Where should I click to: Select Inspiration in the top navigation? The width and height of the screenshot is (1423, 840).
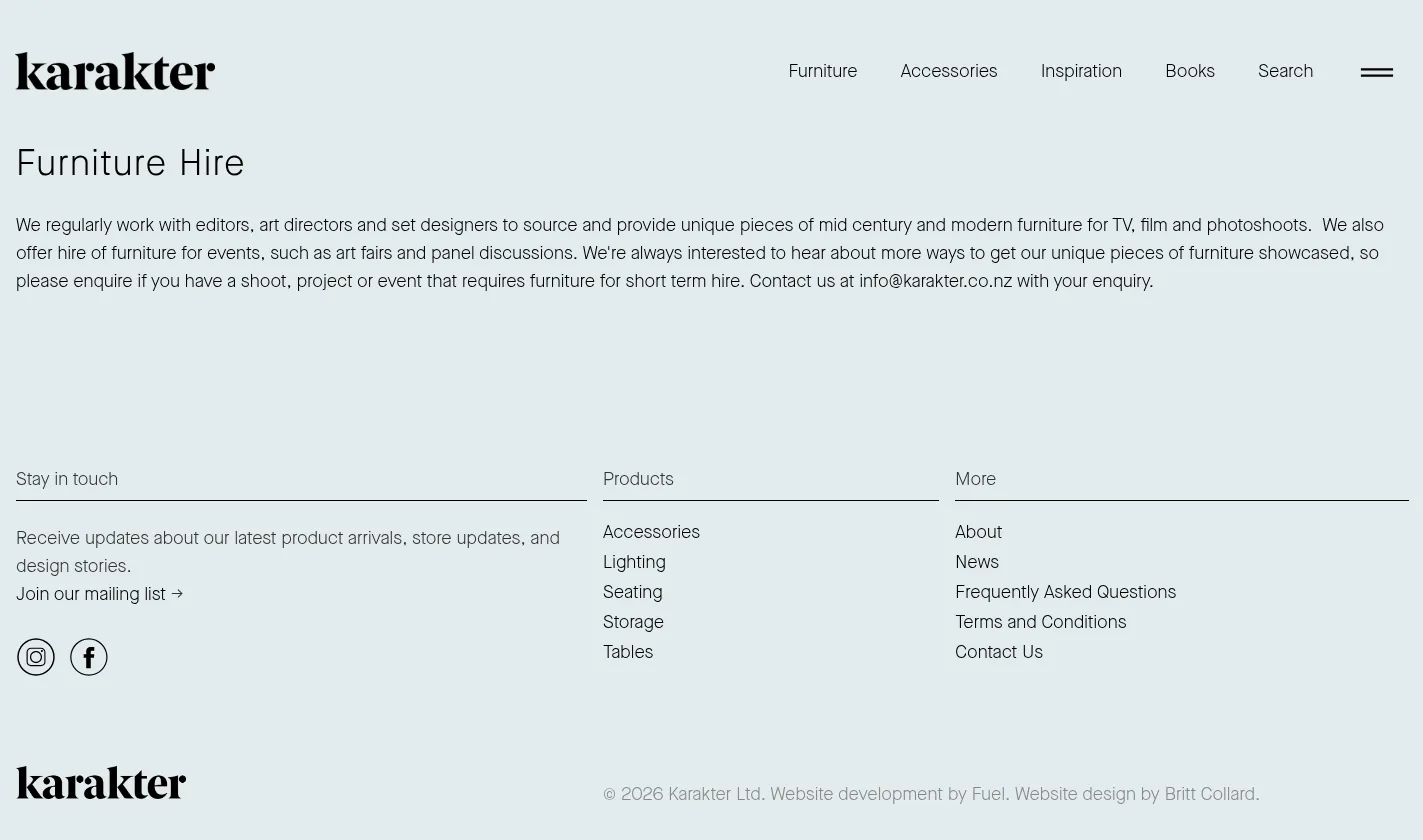[1081, 71]
